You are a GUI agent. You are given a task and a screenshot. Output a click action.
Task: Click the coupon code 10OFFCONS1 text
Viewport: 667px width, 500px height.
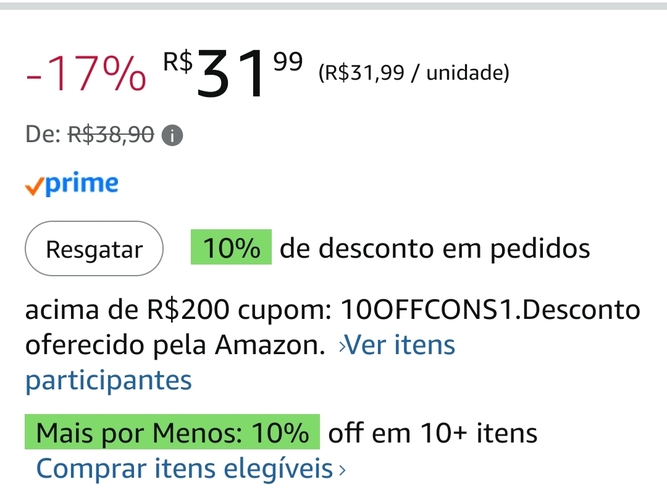[432, 311]
